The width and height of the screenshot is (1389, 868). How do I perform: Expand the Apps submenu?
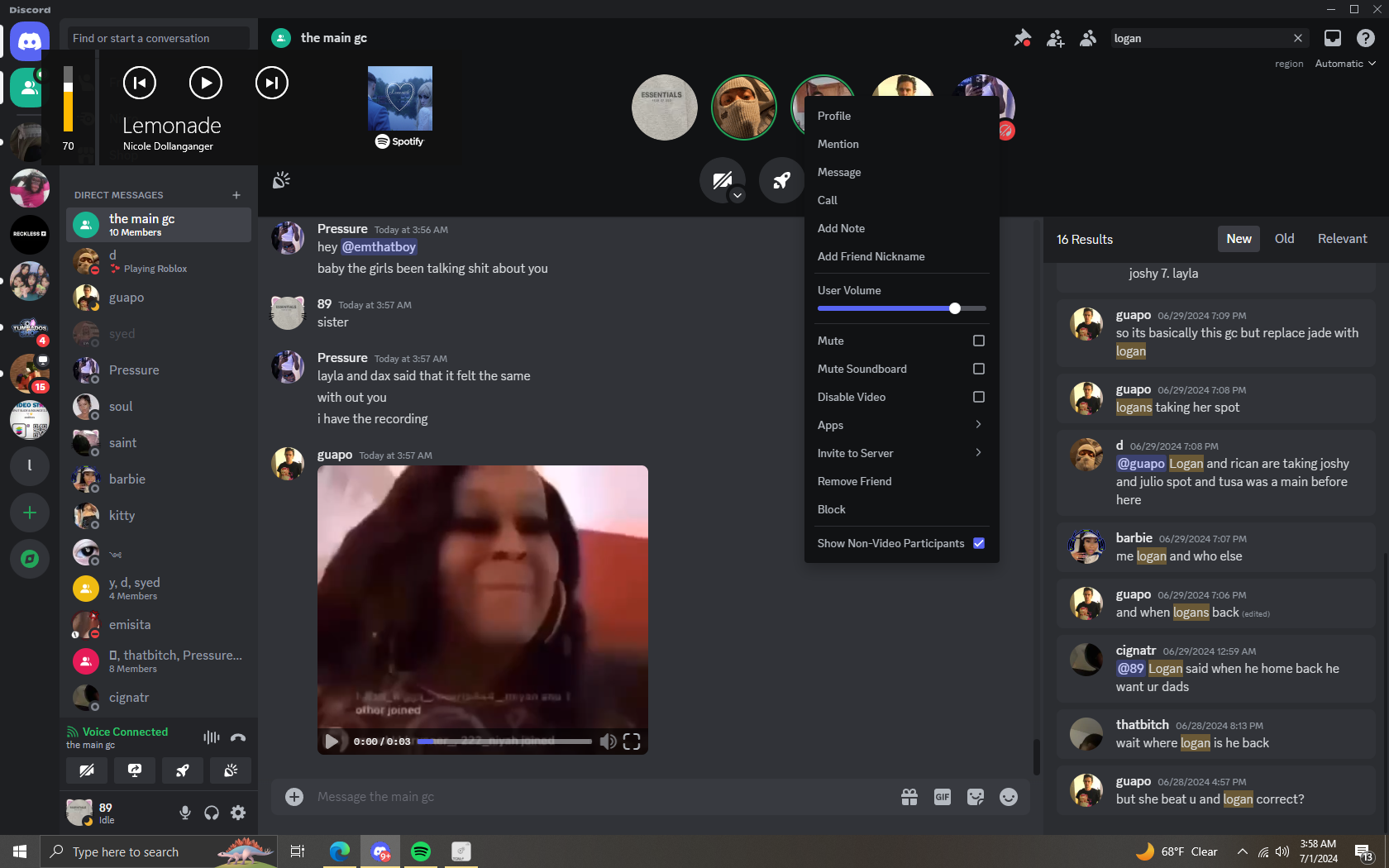coord(901,425)
